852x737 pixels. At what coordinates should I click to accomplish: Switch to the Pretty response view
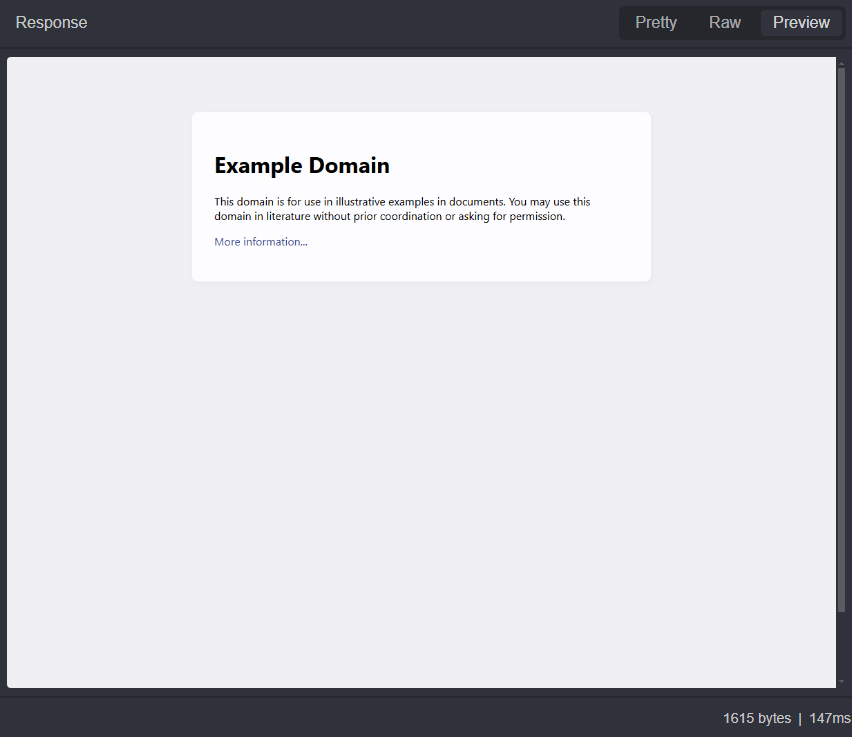pos(656,23)
